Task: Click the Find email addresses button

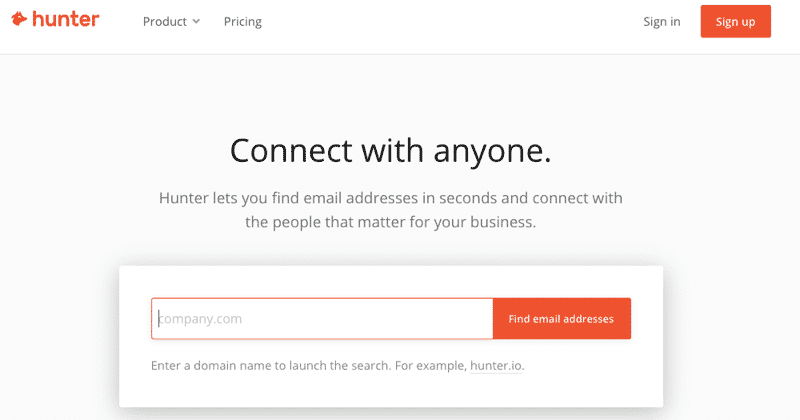Action: click(561, 319)
